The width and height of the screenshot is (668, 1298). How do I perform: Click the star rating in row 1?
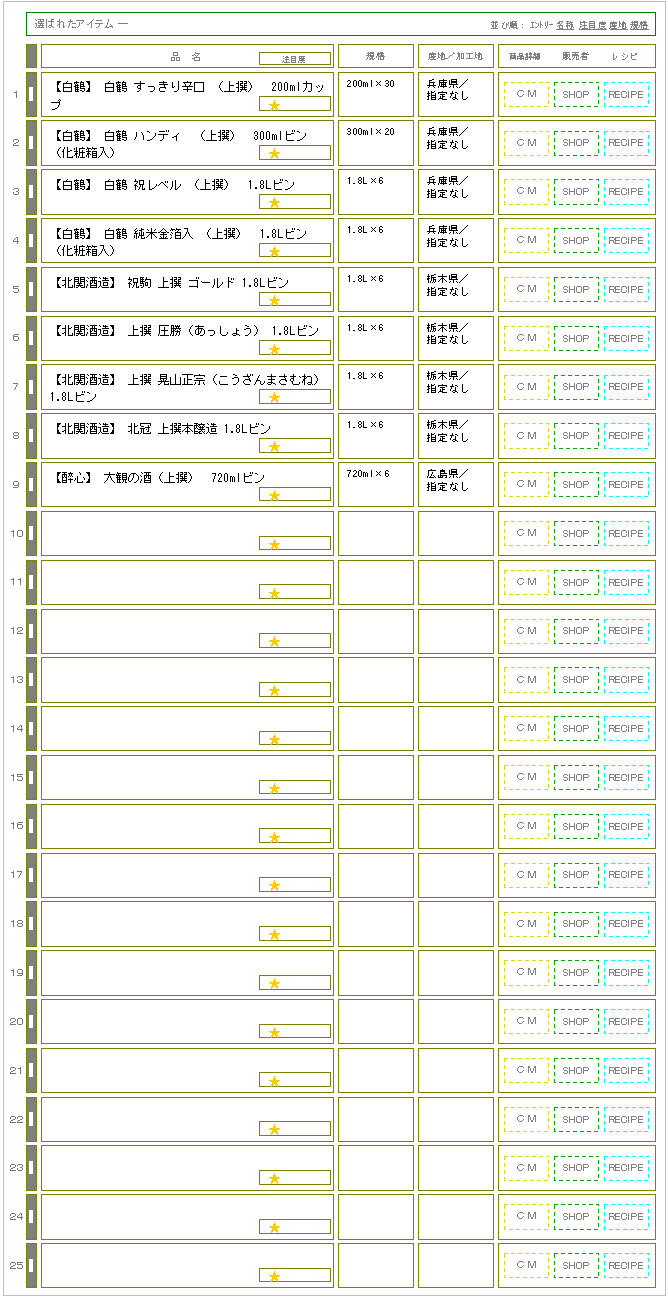coord(274,105)
